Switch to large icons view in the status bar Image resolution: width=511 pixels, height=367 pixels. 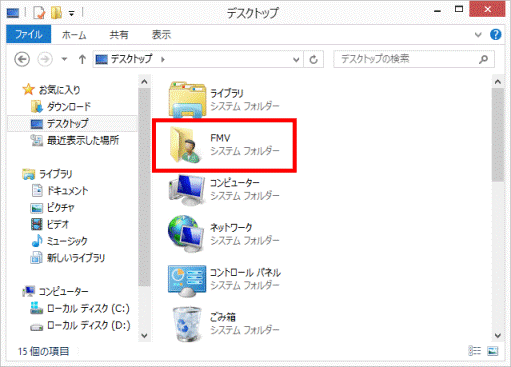(493, 351)
